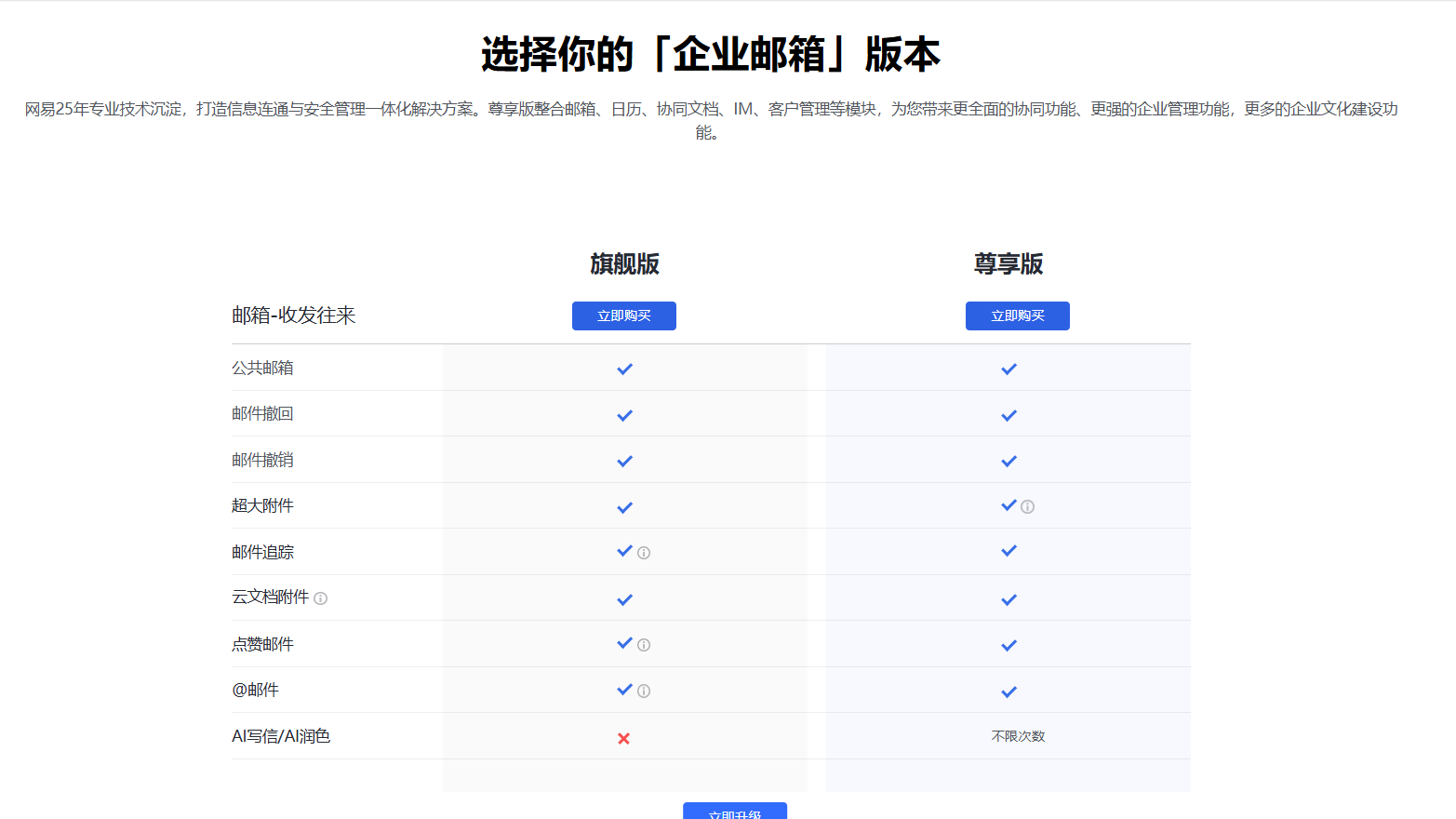Click 立即购买 under 旗舰版

(x=624, y=316)
